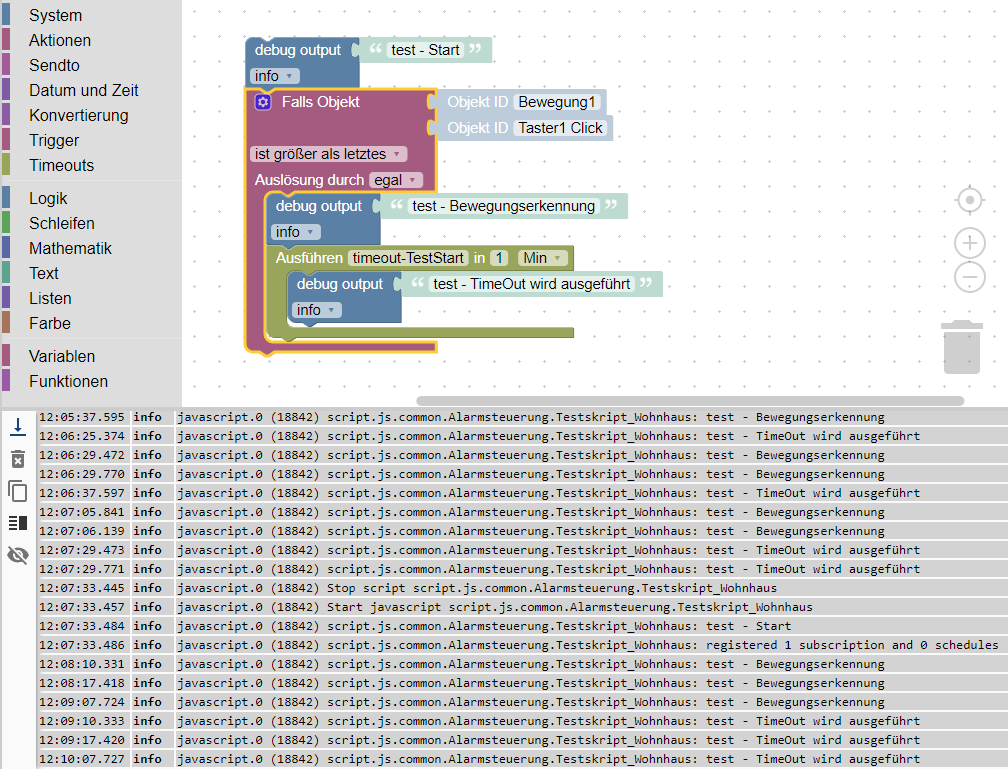This screenshot has width=1008, height=769.
Task: Click the log layout list icon
Action: [x=18, y=523]
